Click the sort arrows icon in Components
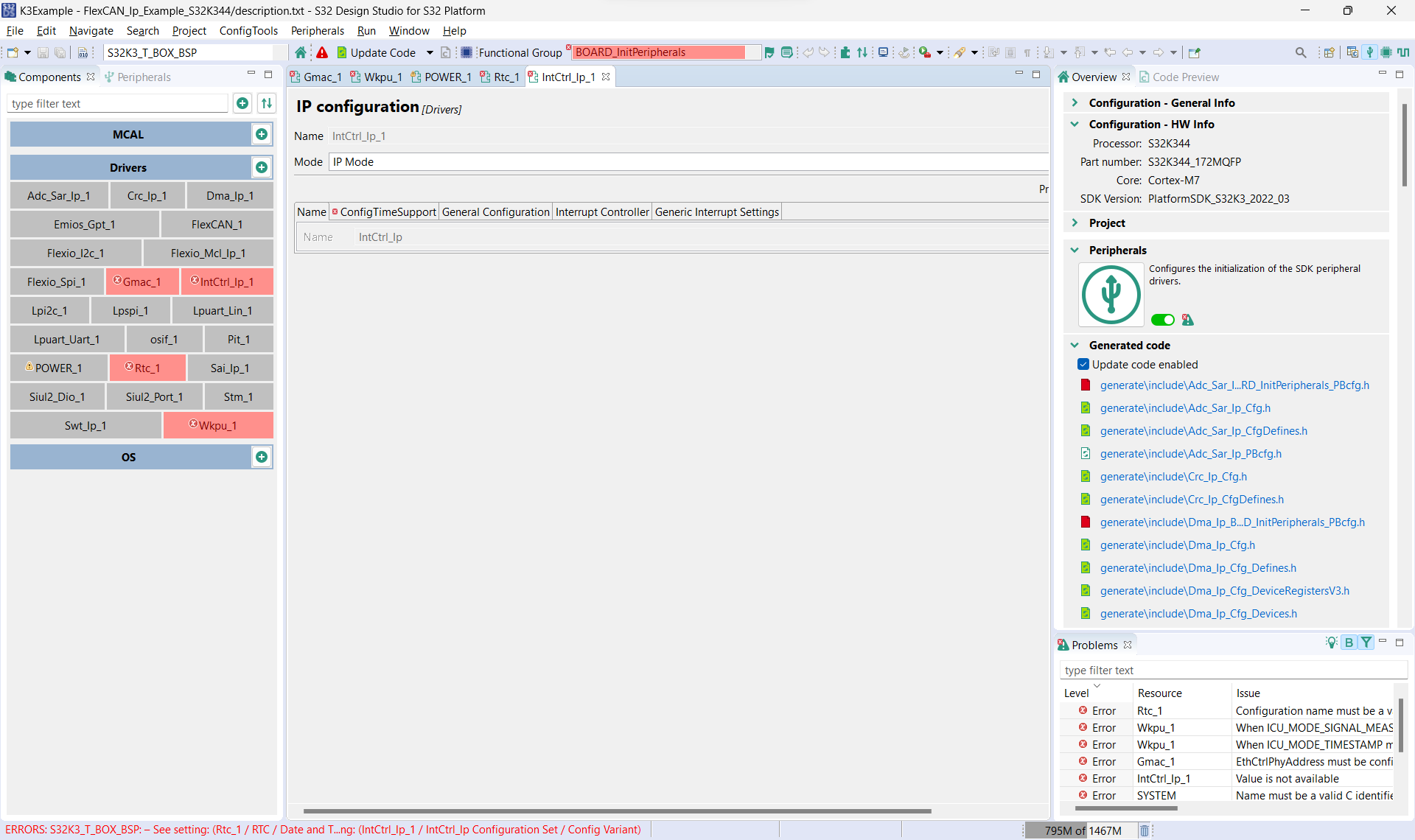The height and width of the screenshot is (840, 1415). (x=267, y=103)
